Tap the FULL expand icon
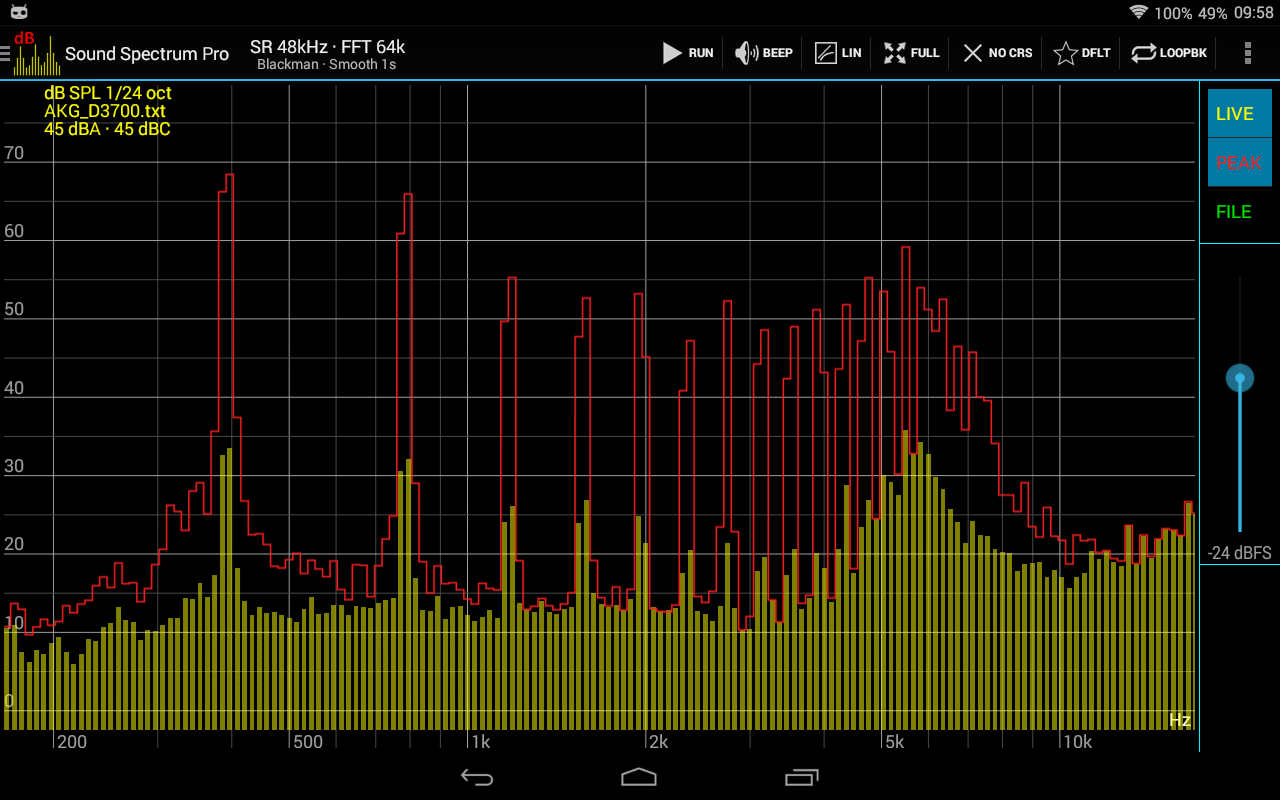This screenshot has height=800, width=1280. tap(895, 53)
